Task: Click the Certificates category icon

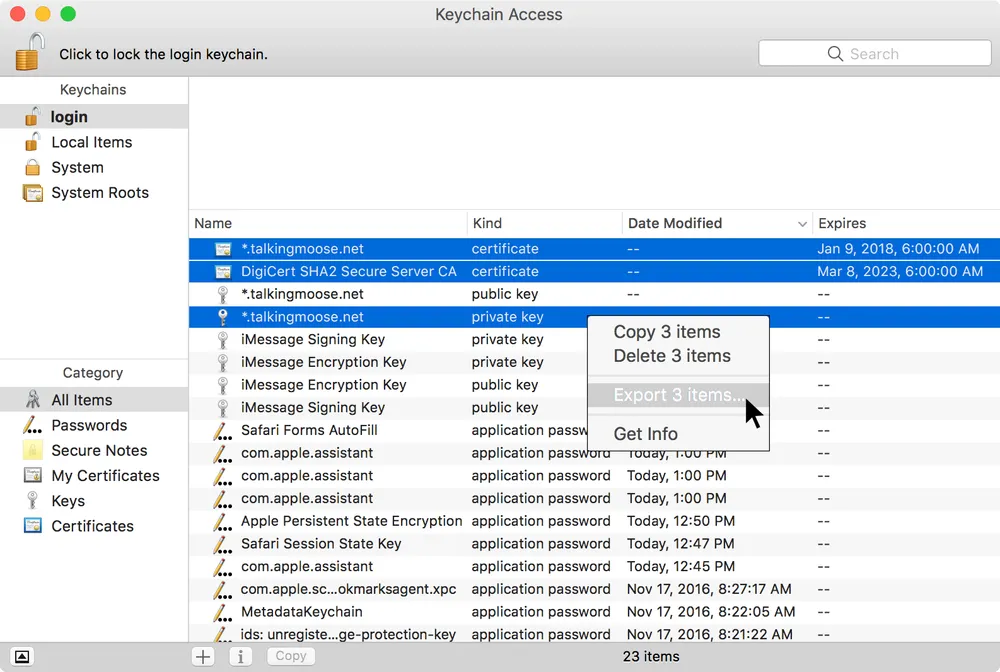Action: tap(33, 525)
